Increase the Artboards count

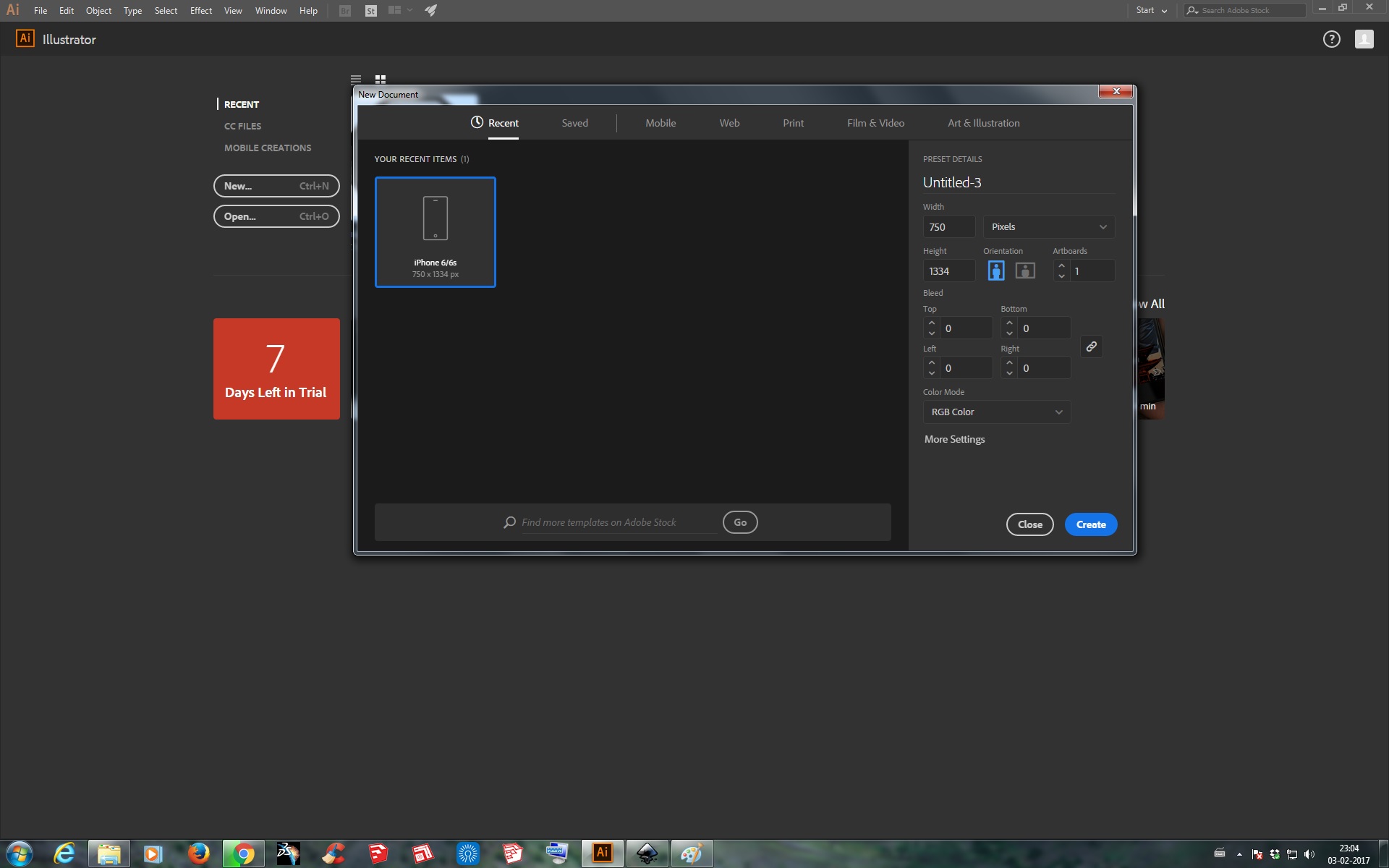pos(1061,266)
